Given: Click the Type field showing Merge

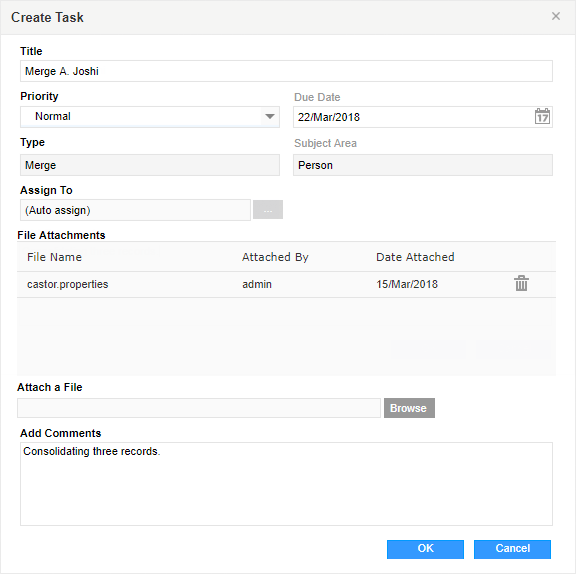Looking at the screenshot, I should tap(150, 165).
